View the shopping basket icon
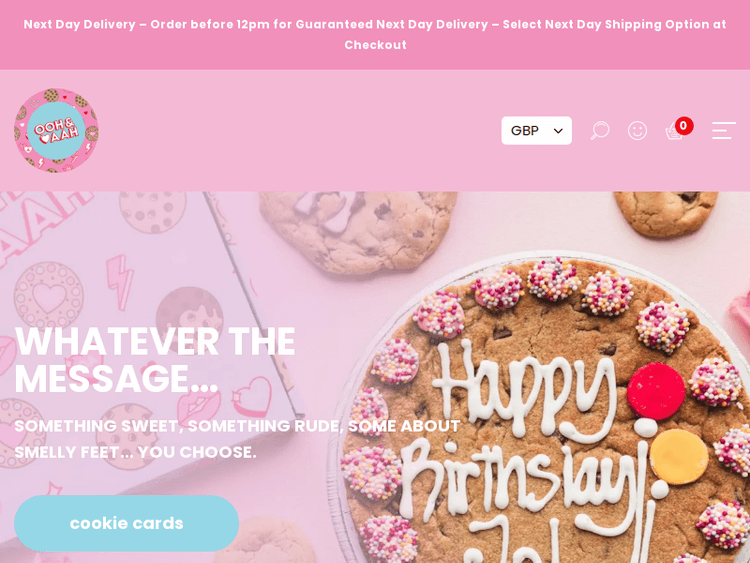This screenshot has height=563, width=750. click(x=674, y=131)
